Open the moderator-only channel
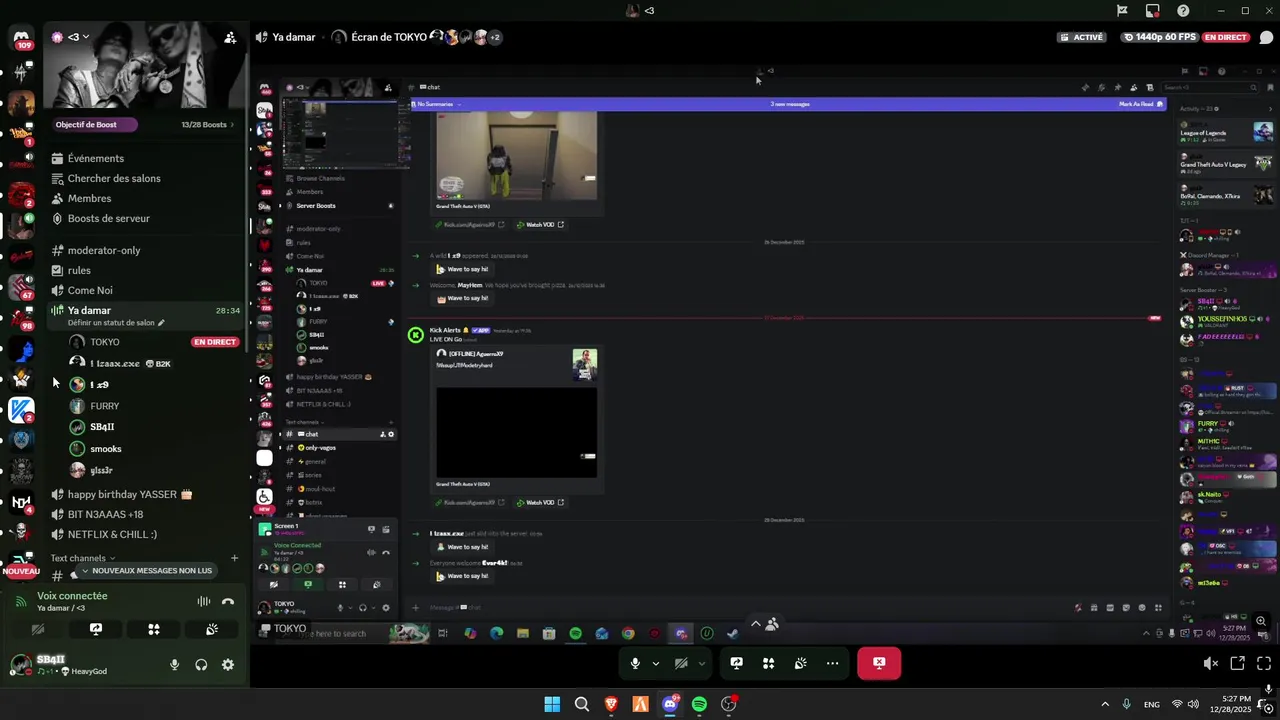 coord(104,250)
